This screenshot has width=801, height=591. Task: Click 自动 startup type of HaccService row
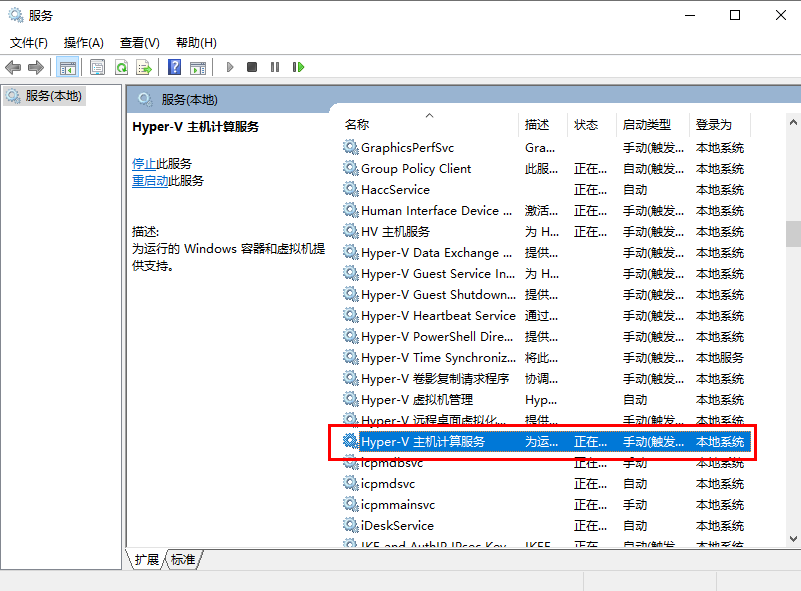(x=635, y=190)
